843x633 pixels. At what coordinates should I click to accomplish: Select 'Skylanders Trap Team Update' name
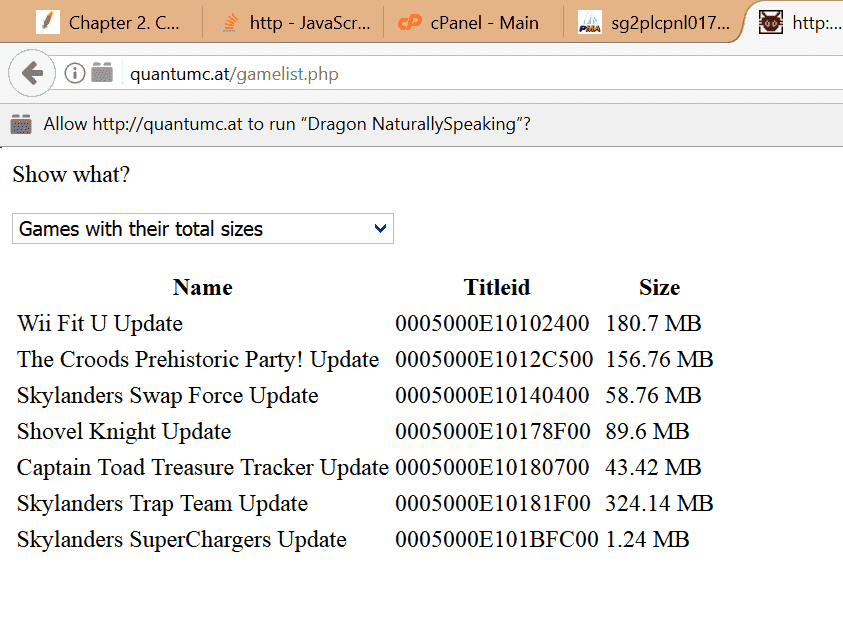(162, 503)
